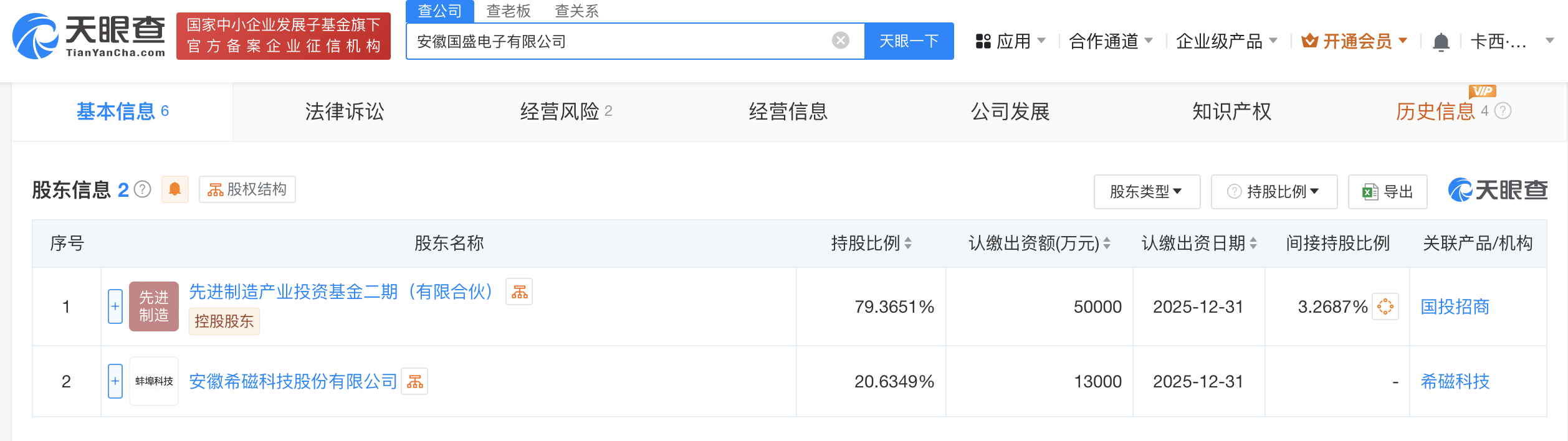Open the 持股比例 filter dropdown
This screenshot has height=441, width=1568.
[1274, 191]
